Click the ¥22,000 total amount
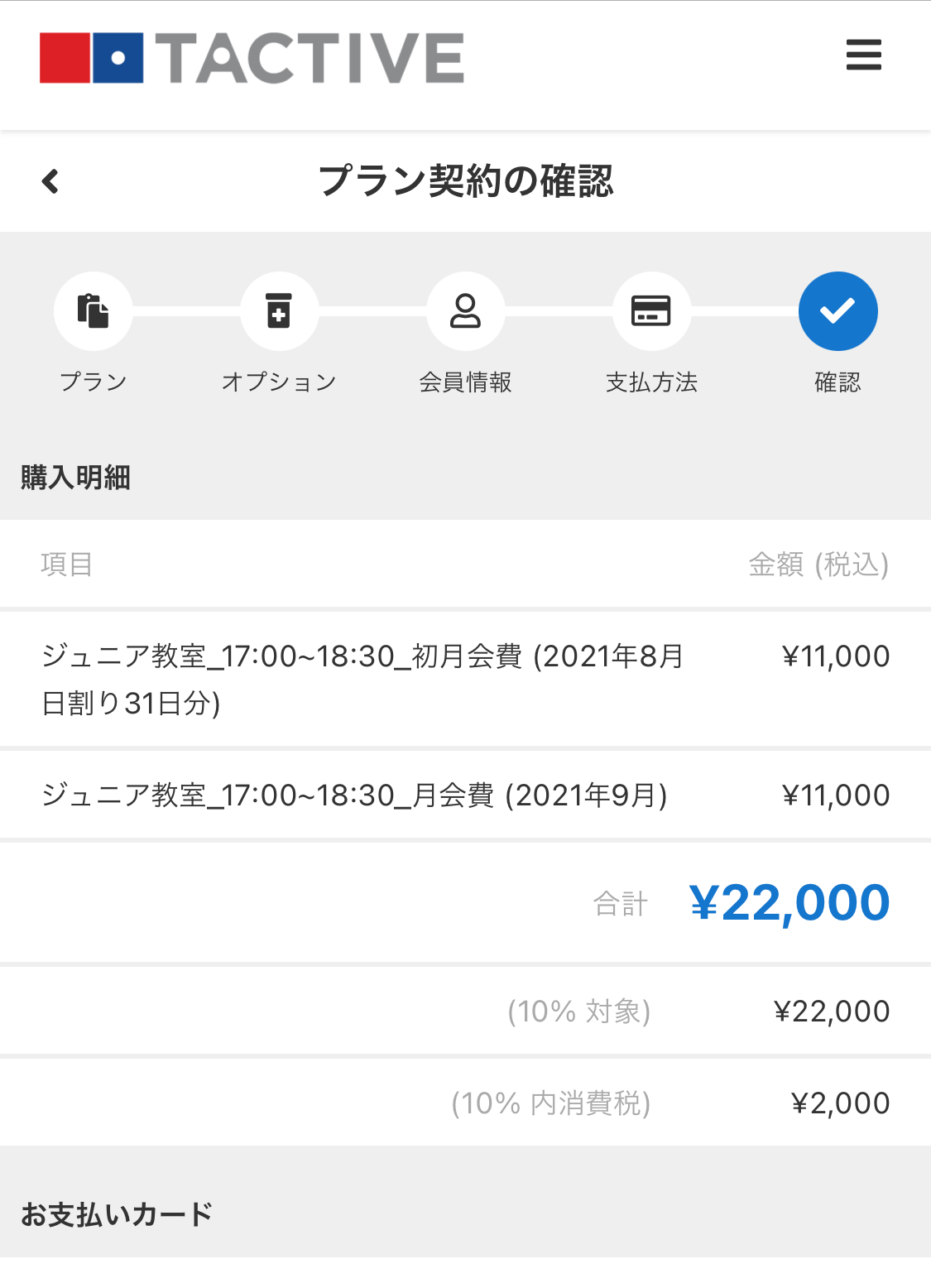 (789, 902)
